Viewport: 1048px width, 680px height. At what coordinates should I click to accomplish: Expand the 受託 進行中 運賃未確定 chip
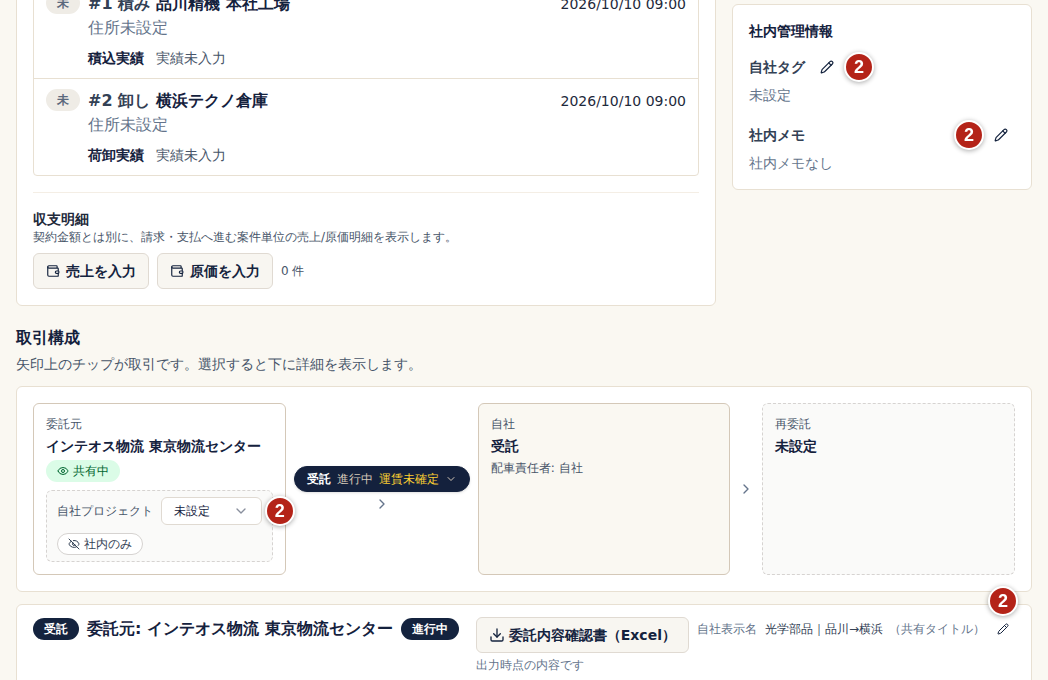[382, 479]
